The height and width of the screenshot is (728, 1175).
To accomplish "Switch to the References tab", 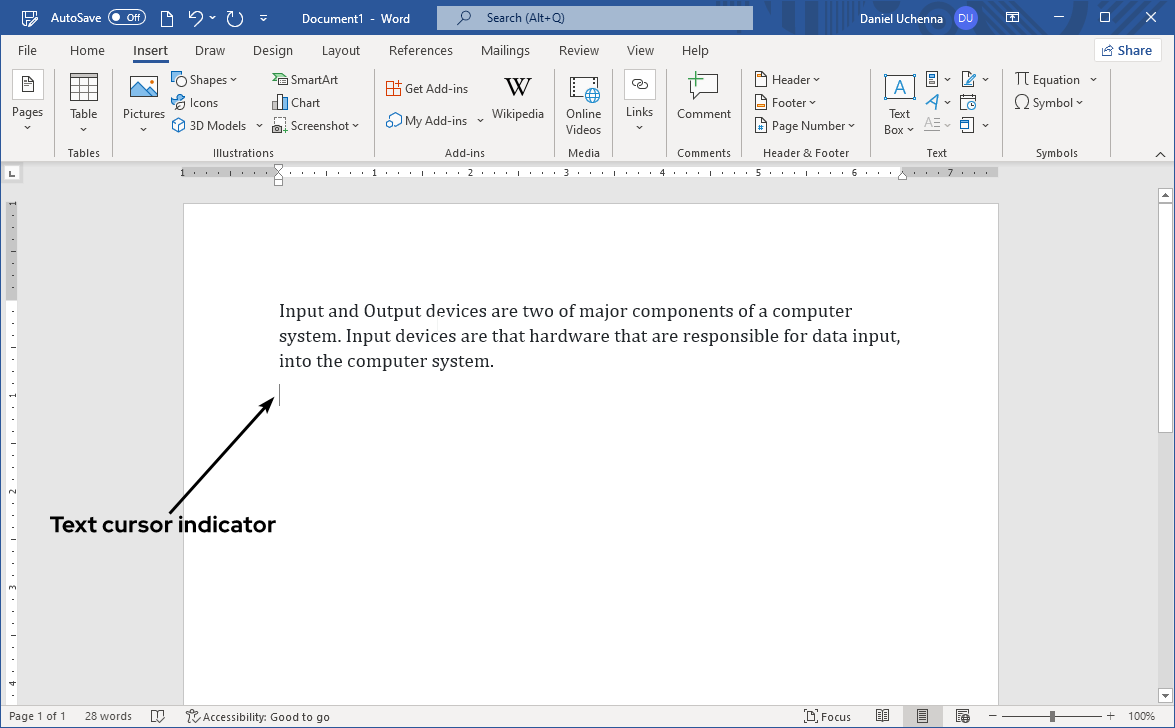I will (x=420, y=51).
